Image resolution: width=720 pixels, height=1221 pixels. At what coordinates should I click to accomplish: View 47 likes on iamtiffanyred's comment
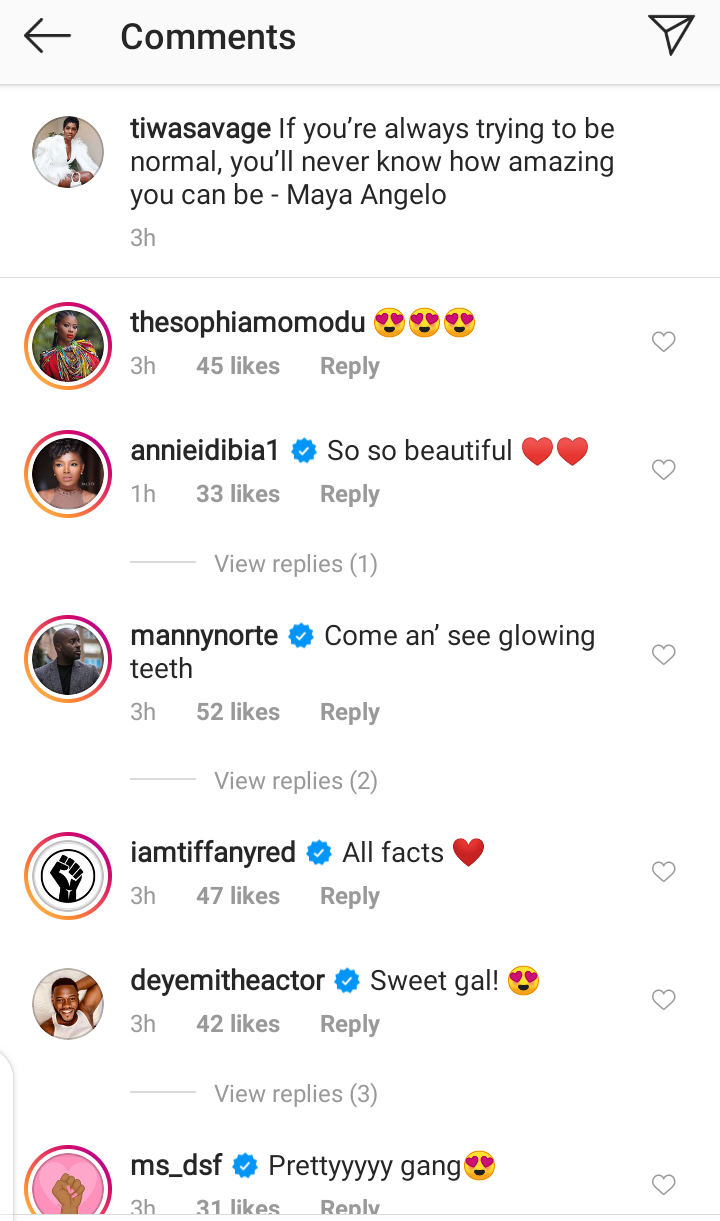(238, 897)
